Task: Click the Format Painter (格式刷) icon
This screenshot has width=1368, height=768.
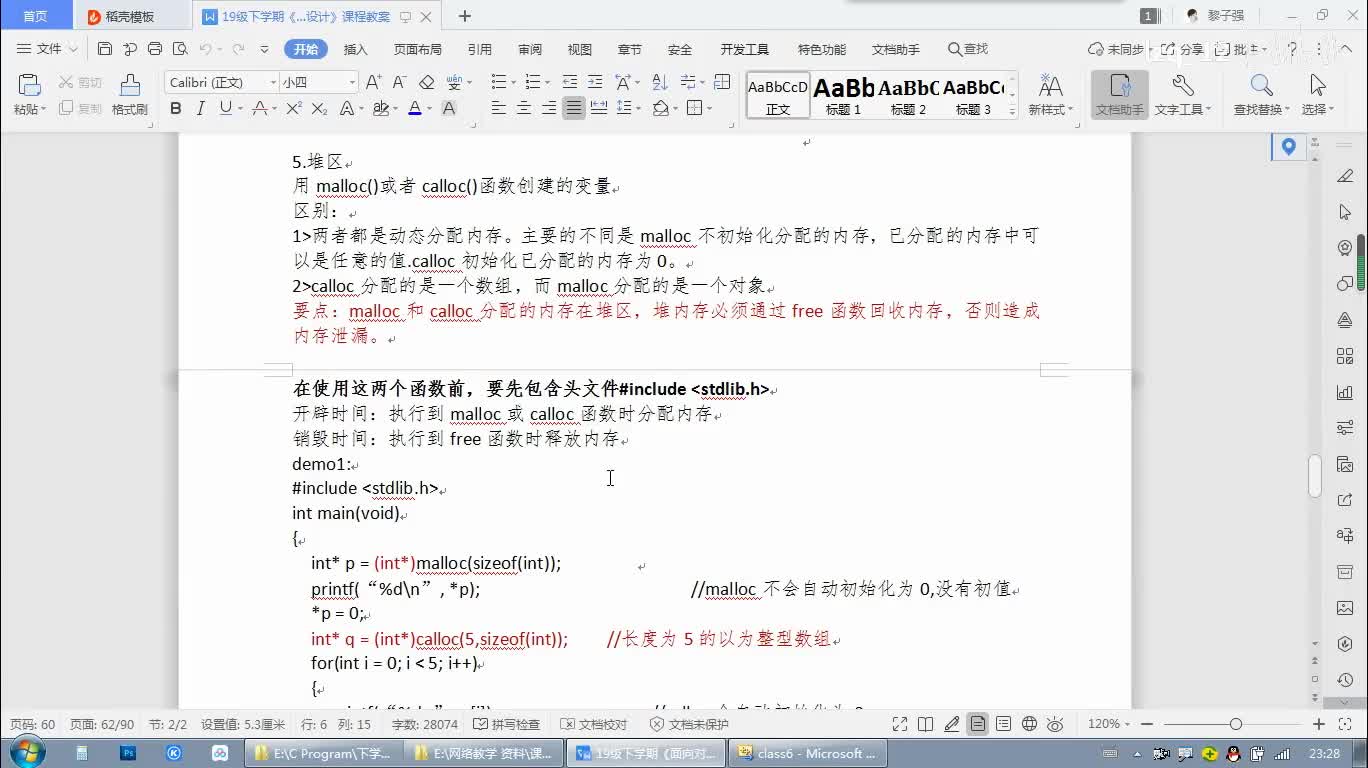Action: coord(129,87)
